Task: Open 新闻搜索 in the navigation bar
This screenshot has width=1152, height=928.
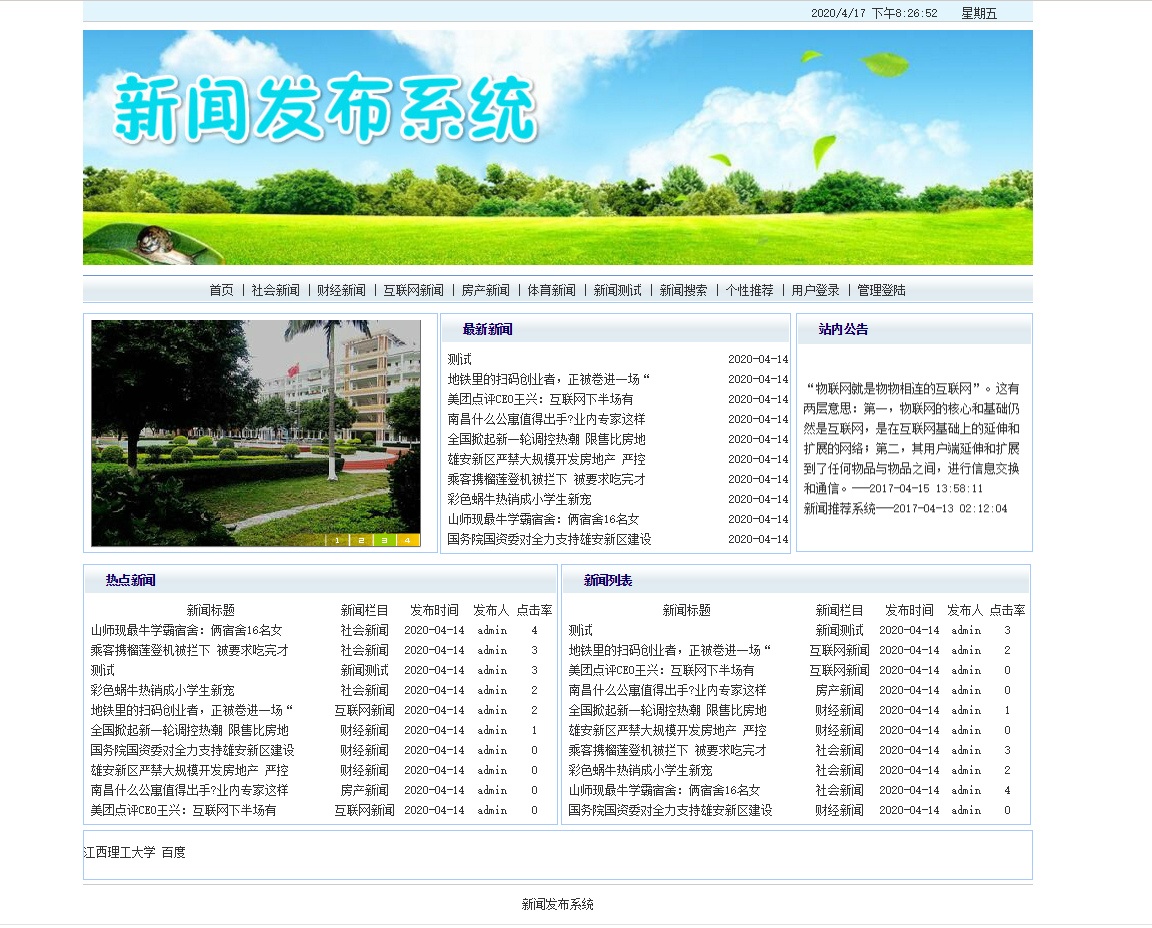Action: pos(683,290)
